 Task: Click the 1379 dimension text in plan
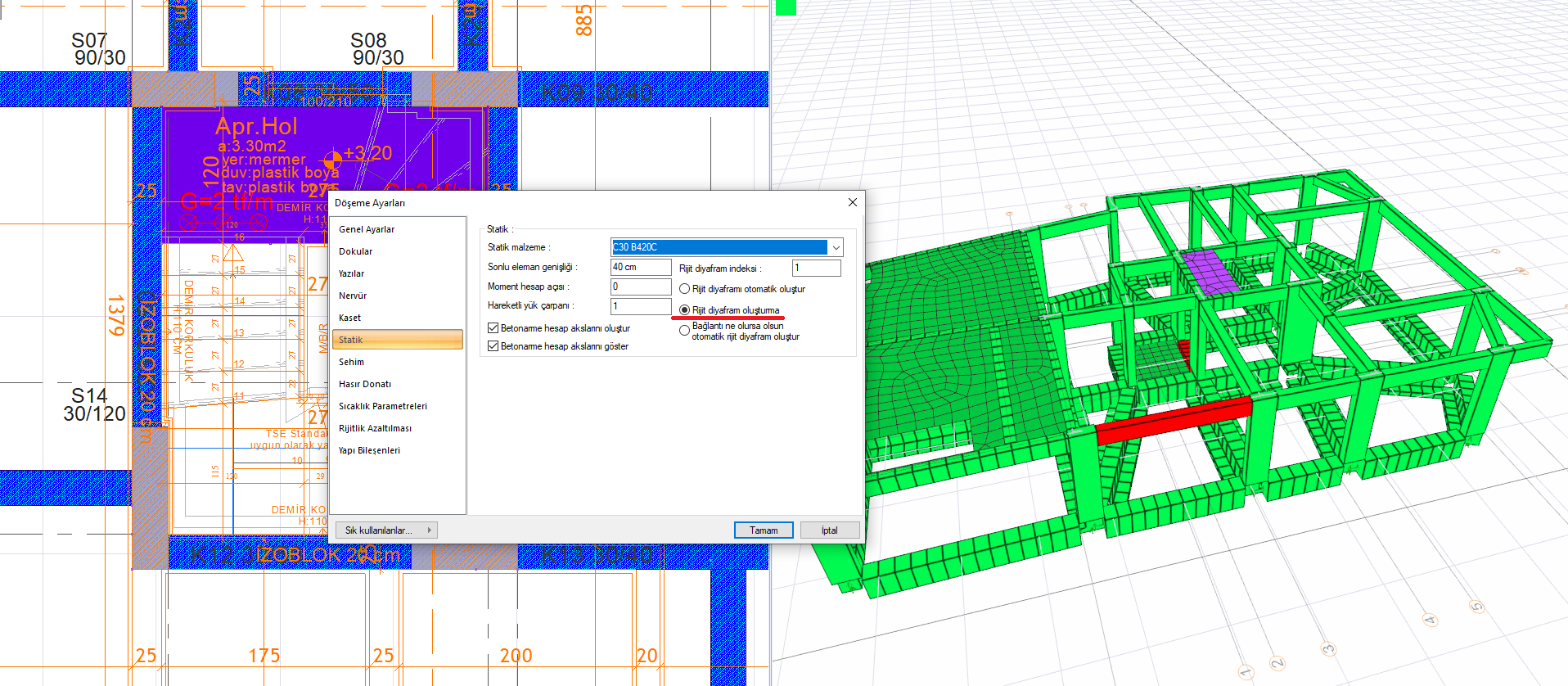(x=115, y=315)
